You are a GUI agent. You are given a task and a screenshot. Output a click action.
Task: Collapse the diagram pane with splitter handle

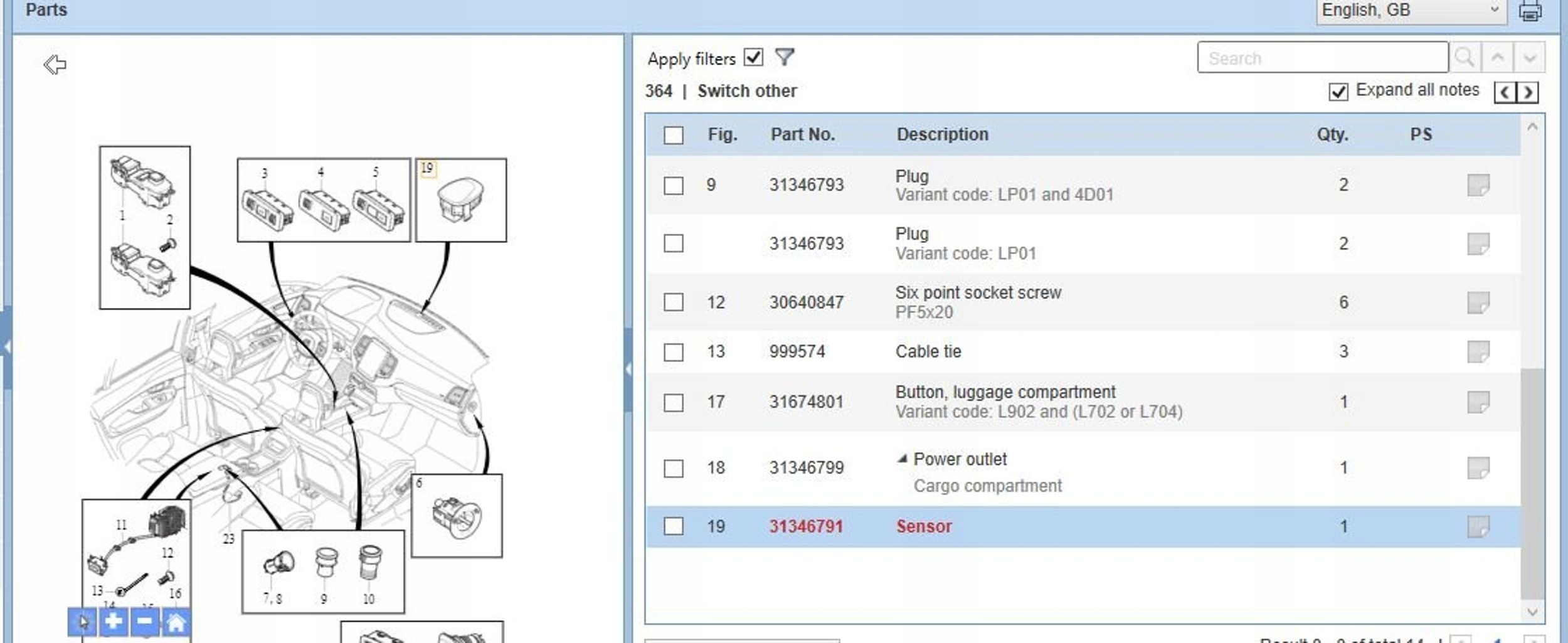click(628, 370)
